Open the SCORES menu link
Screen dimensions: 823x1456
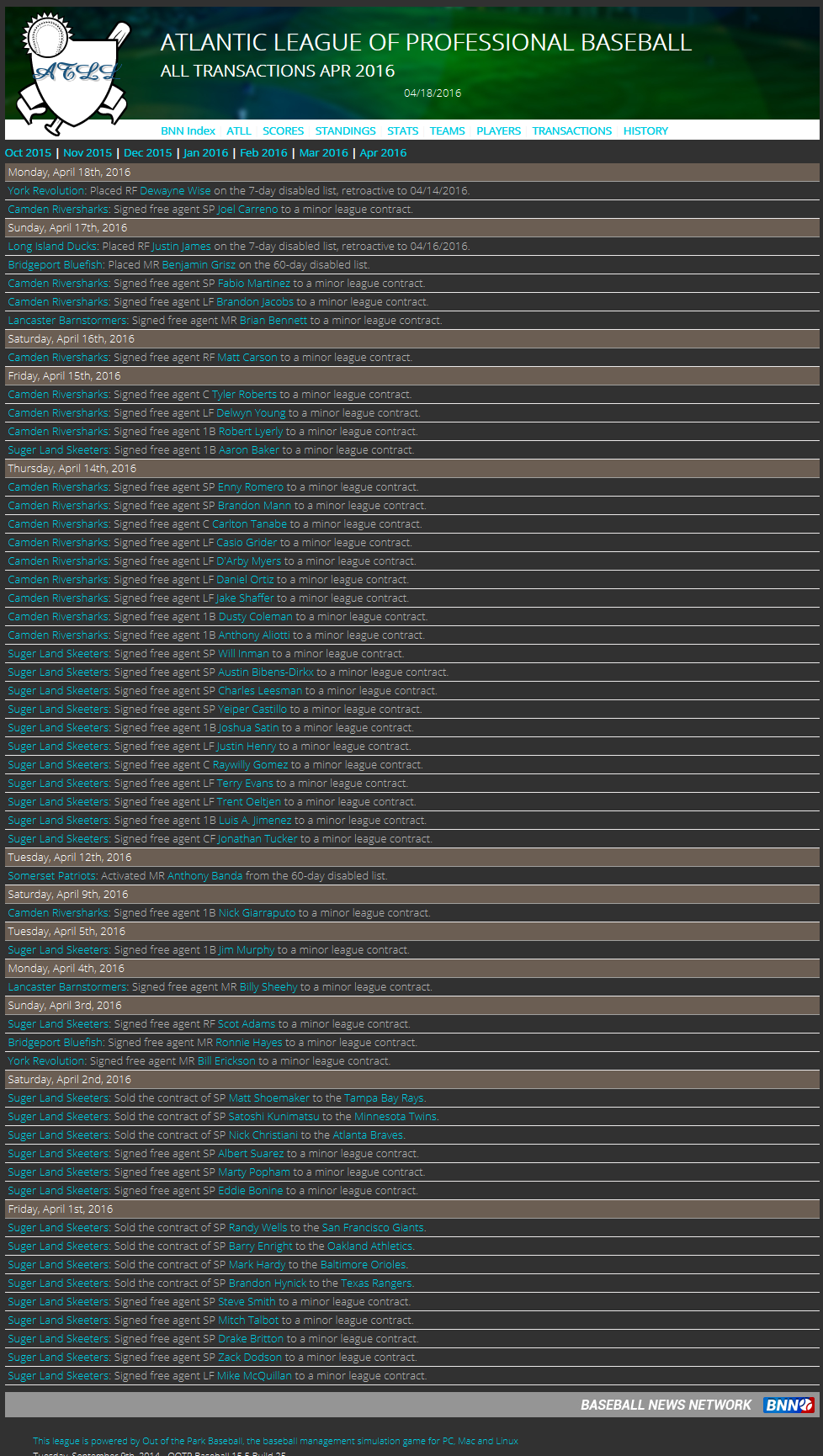(283, 130)
